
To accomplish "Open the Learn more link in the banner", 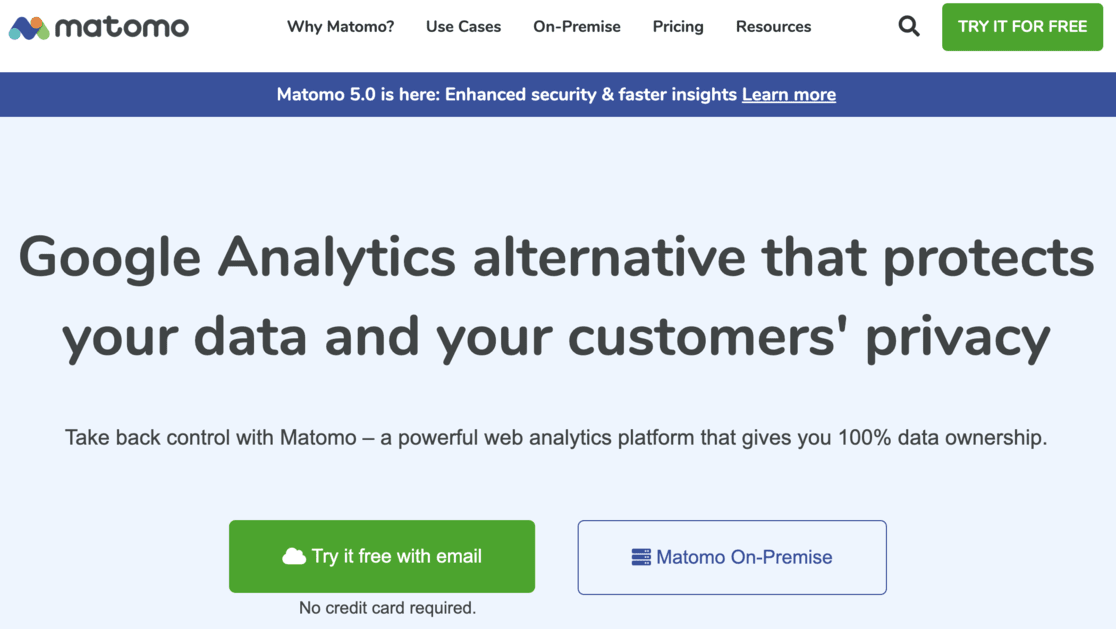I will tap(789, 94).
